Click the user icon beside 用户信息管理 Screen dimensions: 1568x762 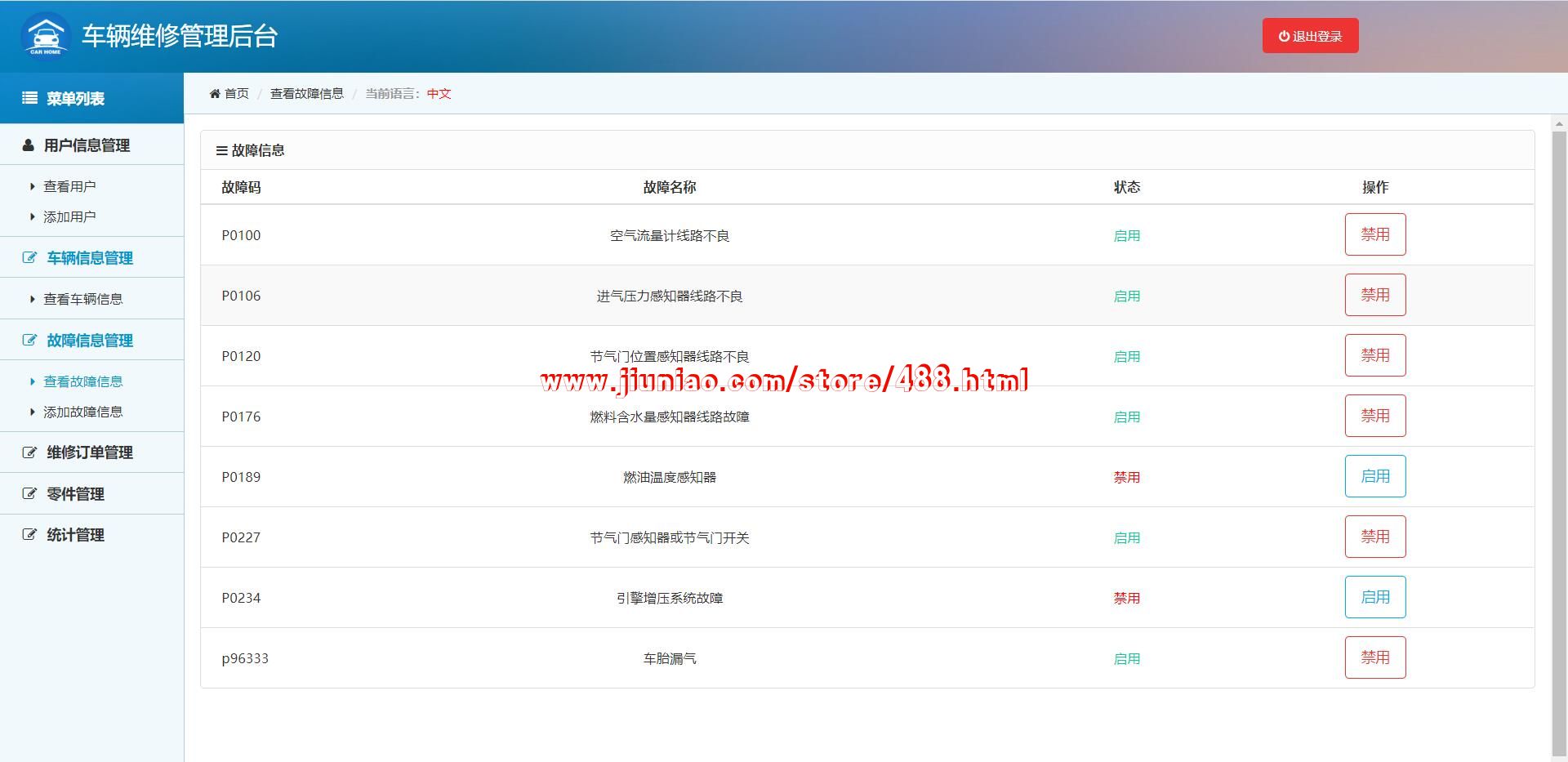29,145
